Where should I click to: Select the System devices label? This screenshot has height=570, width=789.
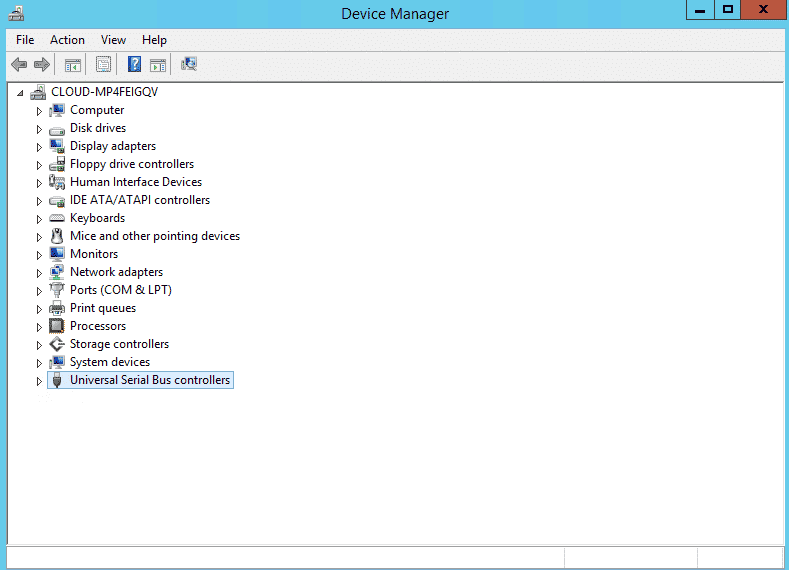110,362
